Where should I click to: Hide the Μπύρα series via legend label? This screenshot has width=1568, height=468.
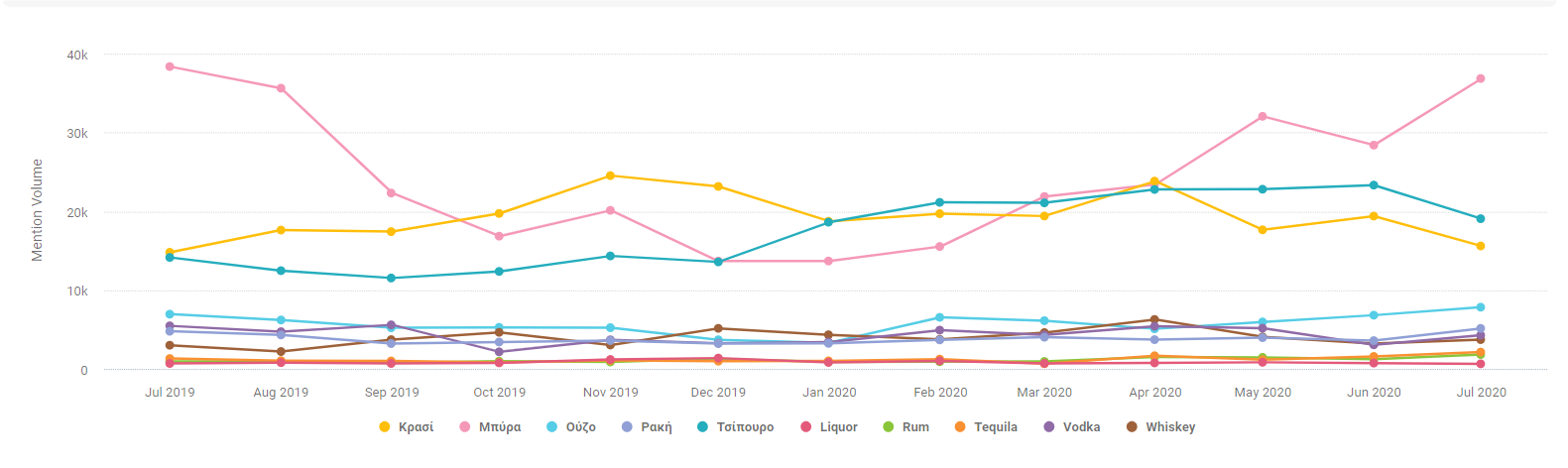pyautogui.click(x=499, y=427)
